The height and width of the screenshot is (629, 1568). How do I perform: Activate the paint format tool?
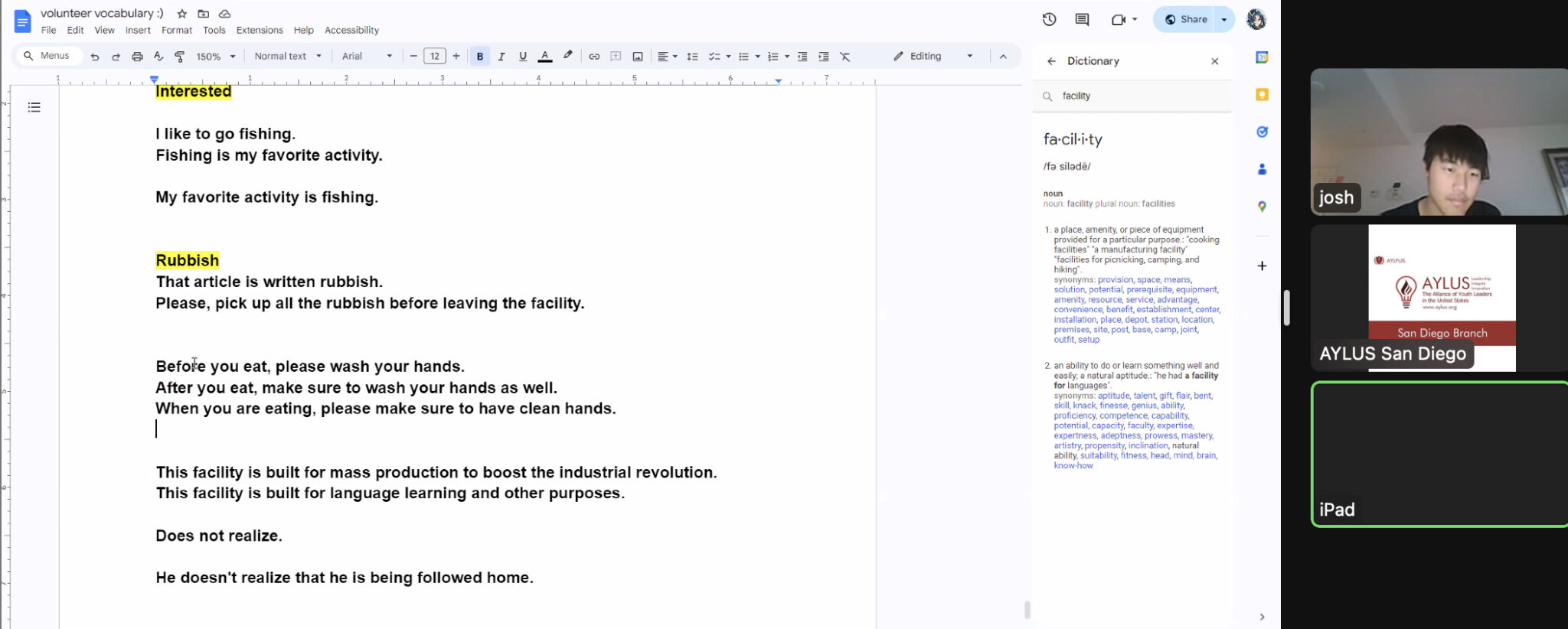pyautogui.click(x=180, y=57)
